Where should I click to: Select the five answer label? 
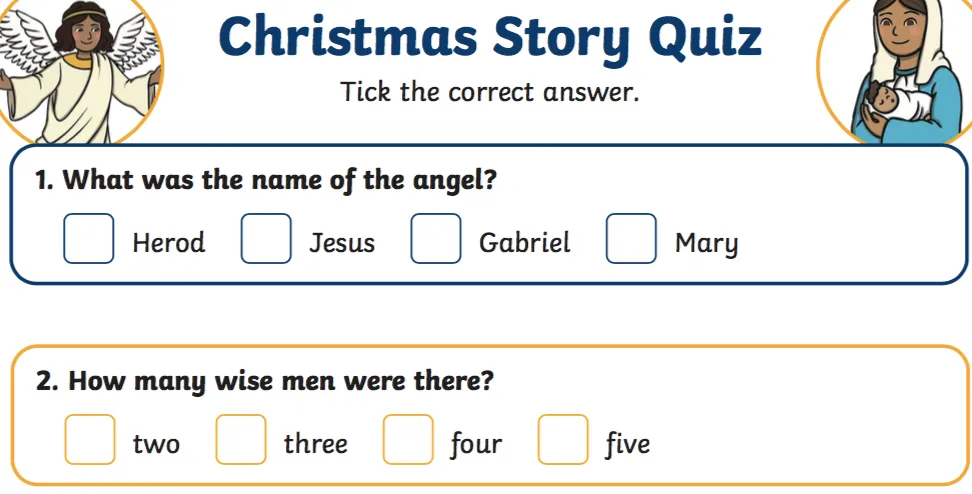click(x=627, y=443)
